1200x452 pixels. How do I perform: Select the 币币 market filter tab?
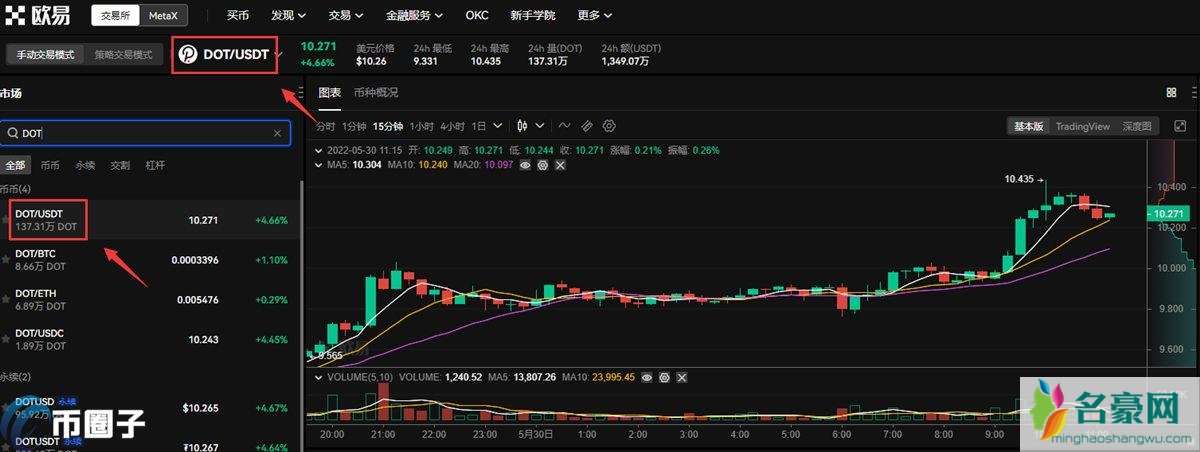50,165
